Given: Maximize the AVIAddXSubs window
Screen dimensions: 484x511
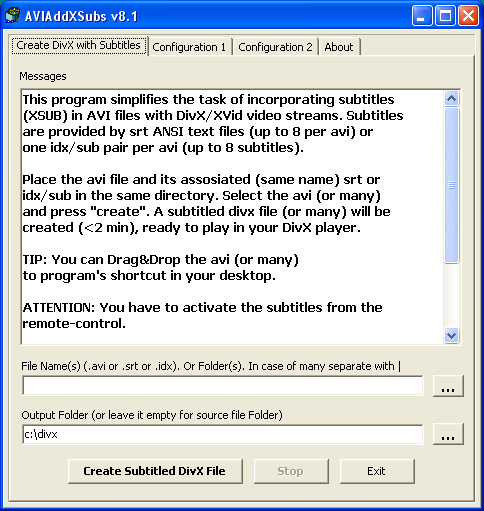Looking at the screenshot, I should [x=445, y=16].
